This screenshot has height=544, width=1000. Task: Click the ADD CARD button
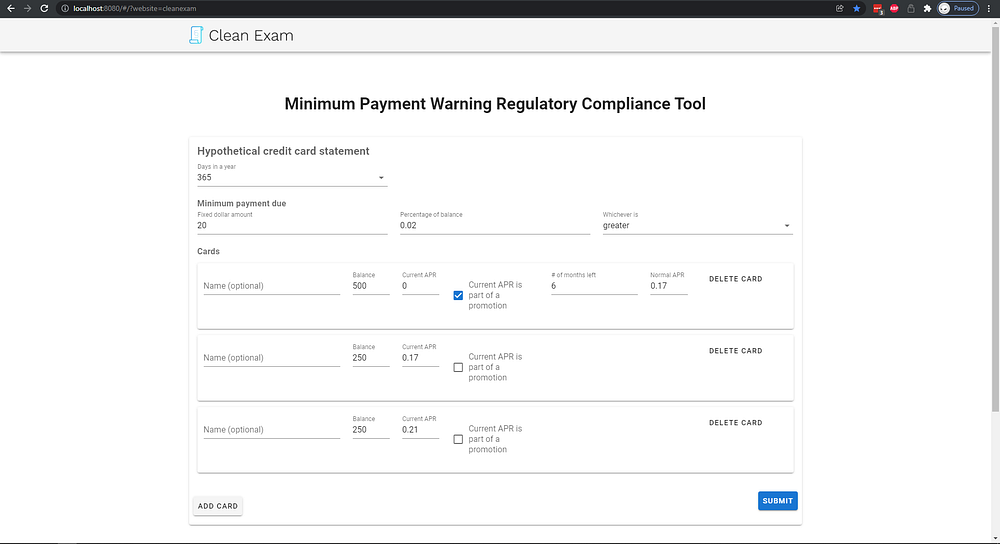click(x=217, y=506)
